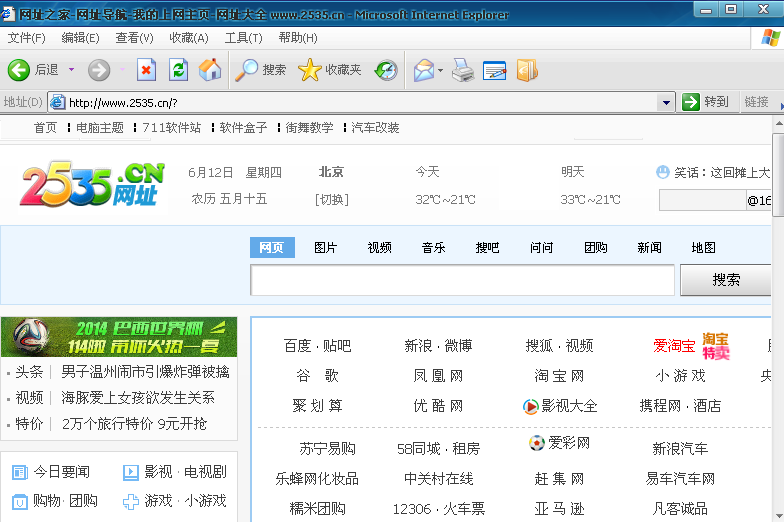Open the 编辑(E) menu
Screen dimensions: 784x522
pyautogui.click(x=80, y=38)
